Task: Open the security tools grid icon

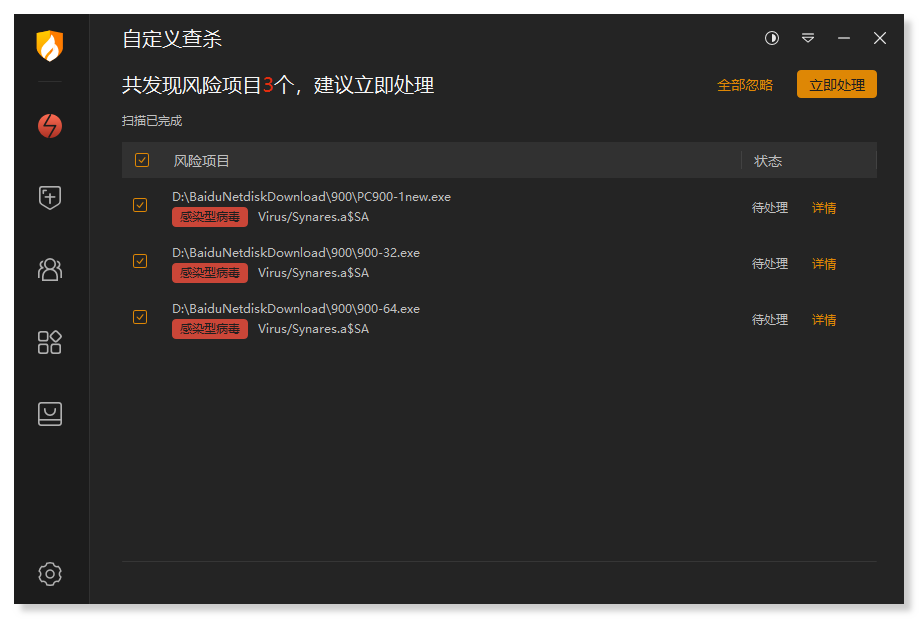Action: click(x=50, y=342)
